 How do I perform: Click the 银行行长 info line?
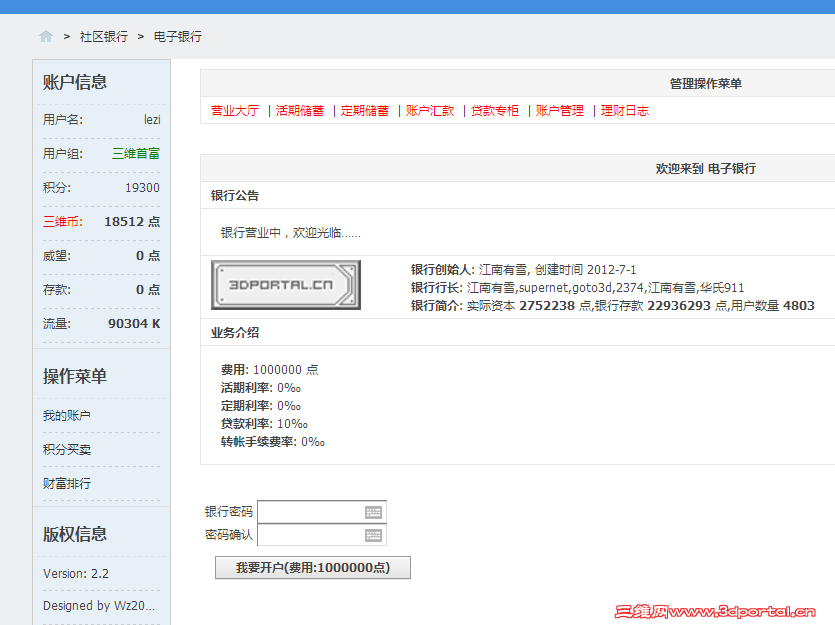click(x=577, y=287)
